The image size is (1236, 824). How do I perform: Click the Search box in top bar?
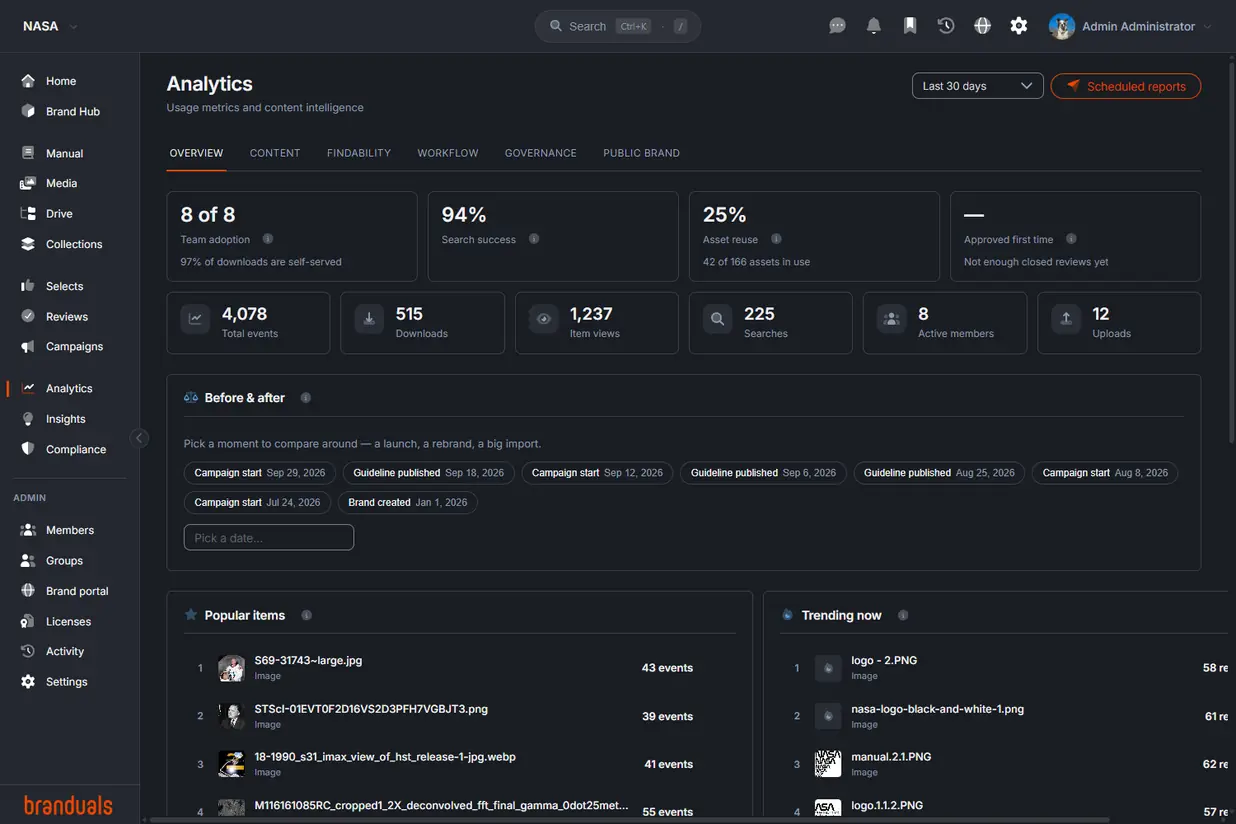click(x=618, y=26)
